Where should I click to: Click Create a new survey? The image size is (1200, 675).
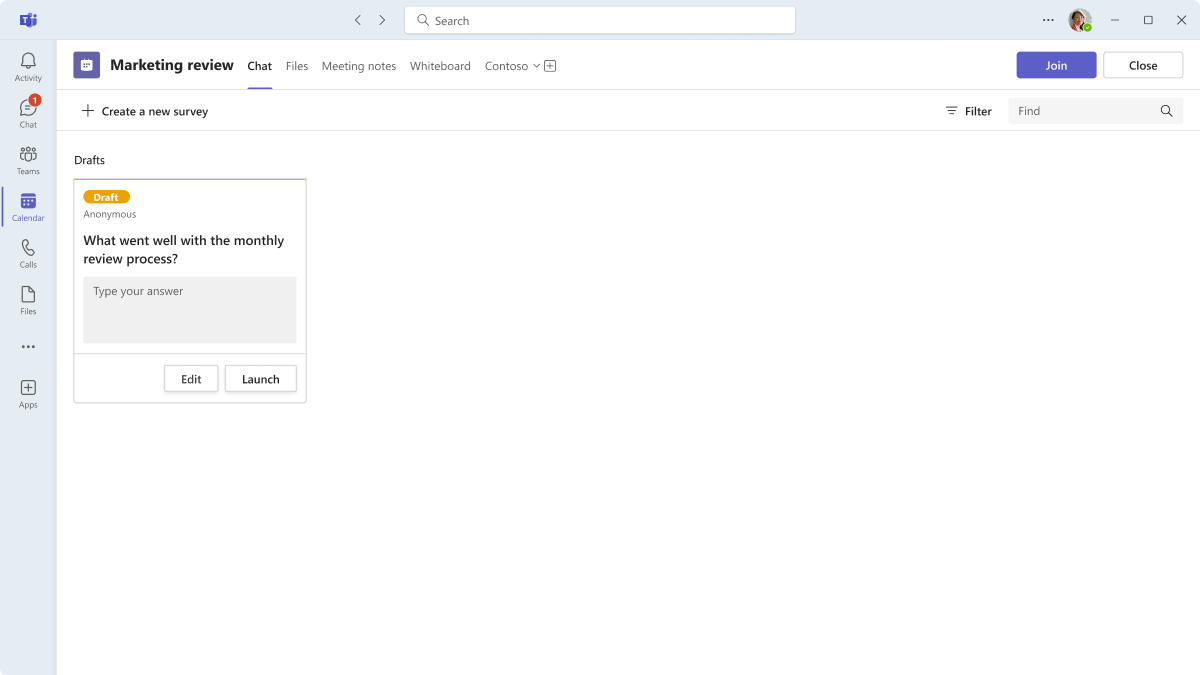145,111
